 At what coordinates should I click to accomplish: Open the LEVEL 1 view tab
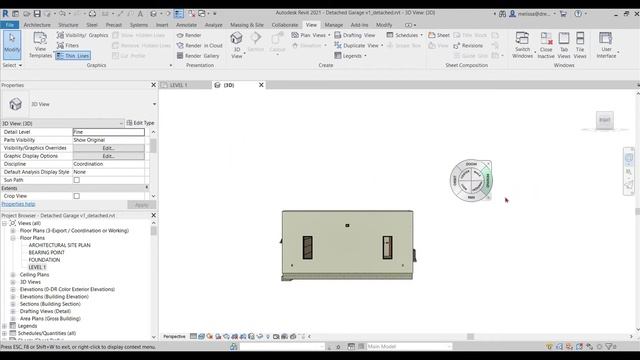click(x=178, y=85)
